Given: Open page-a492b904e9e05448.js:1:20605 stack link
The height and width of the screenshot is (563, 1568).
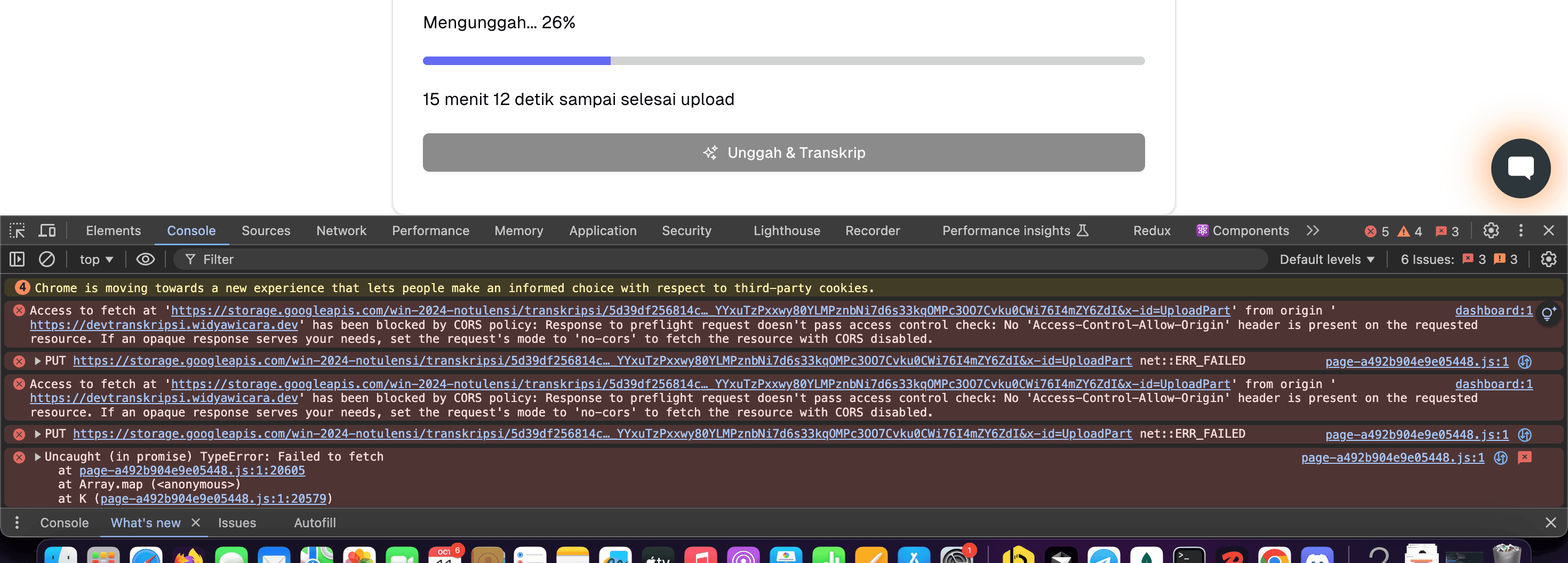Looking at the screenshot, I should [192, 470].
